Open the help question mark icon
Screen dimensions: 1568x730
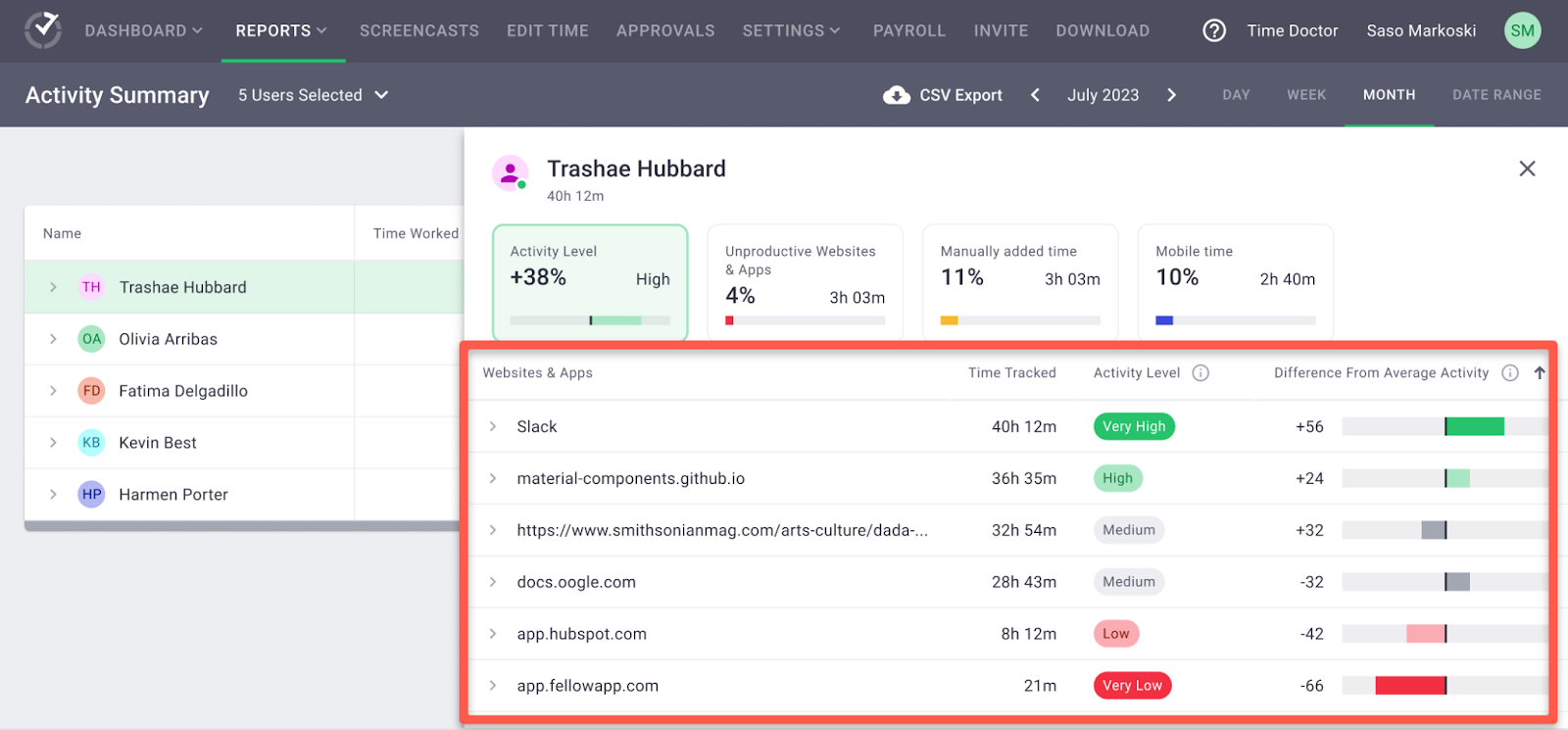tap(1214, 31)
